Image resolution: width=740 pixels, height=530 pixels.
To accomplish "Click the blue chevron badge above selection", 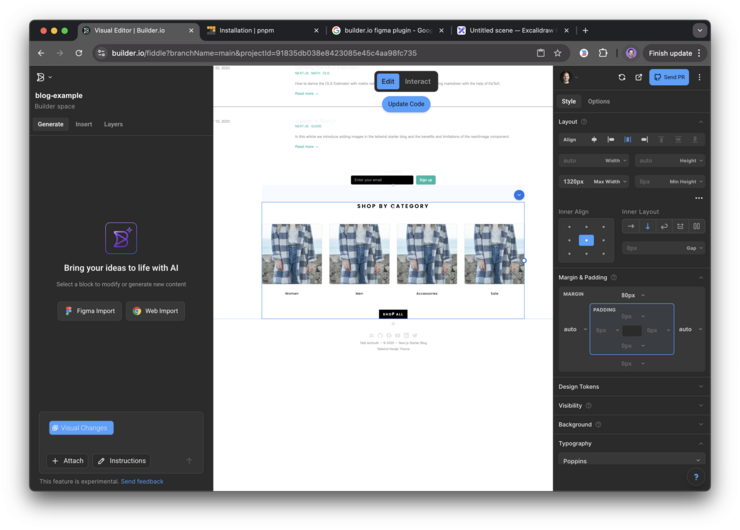I will pos(519,195).
